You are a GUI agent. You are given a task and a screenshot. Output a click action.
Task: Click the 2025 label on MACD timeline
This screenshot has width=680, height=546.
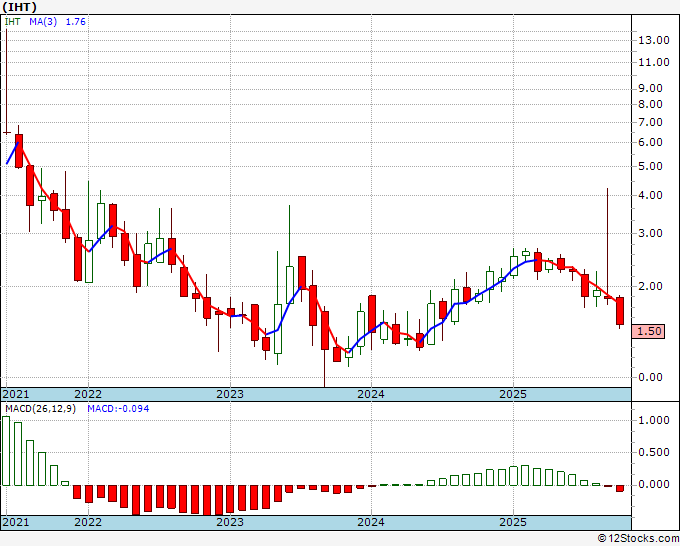click(x=513, y=522)
